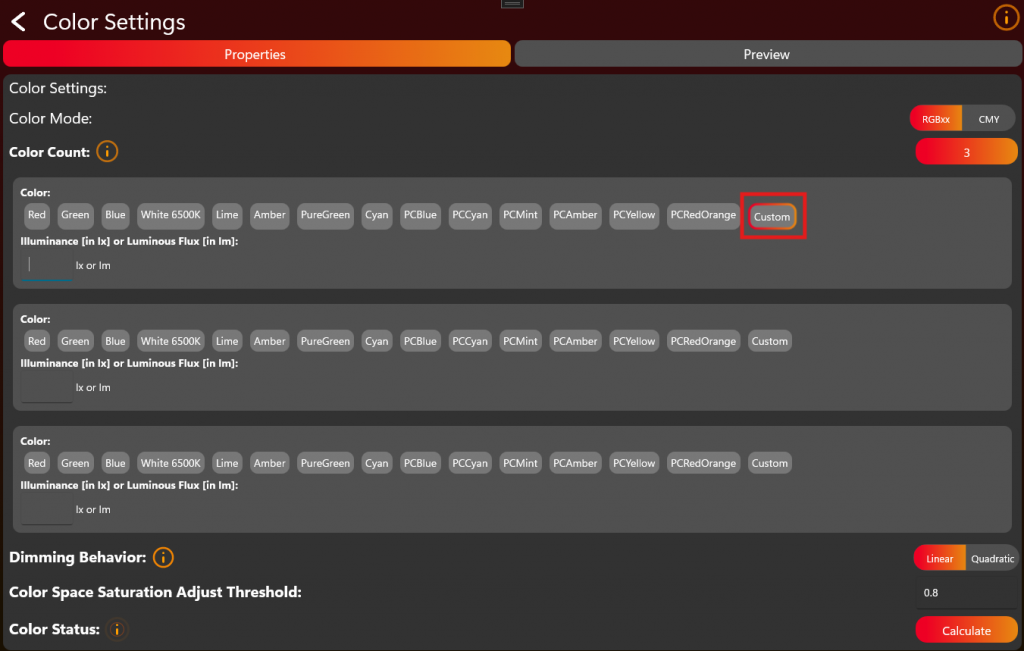Click the Color Status info icon
The image size is (1024, 651).
pos(117,630)
